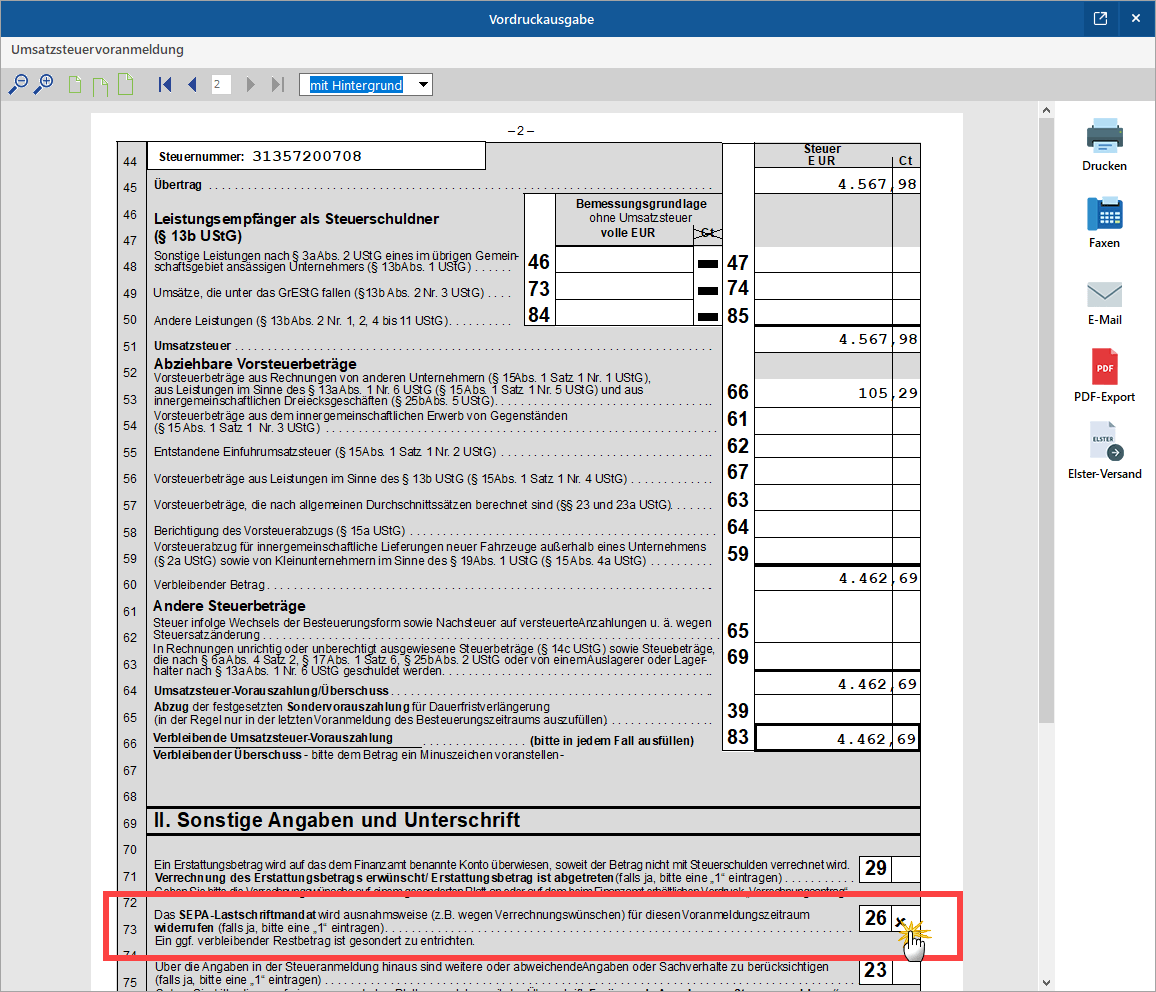Image resolution: width=1156 pixels, height=992 pixels.
Task: Select the largest green page size icon
Action: [126, 85]
